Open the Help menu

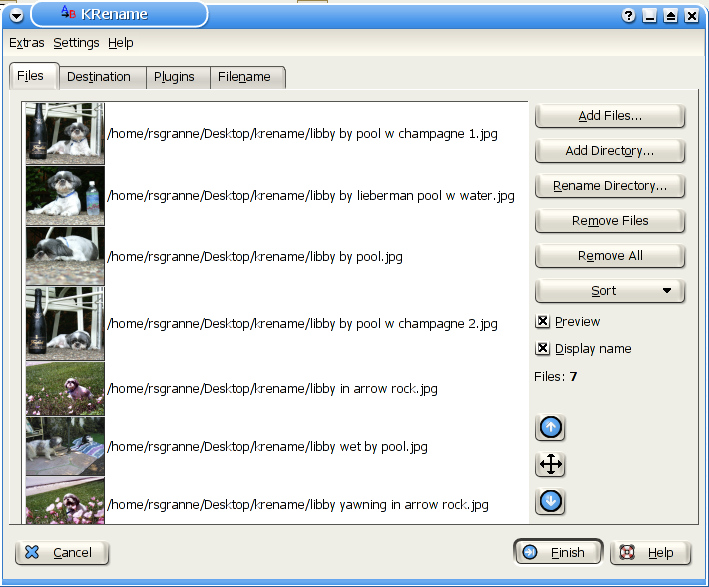click(120, 43)
